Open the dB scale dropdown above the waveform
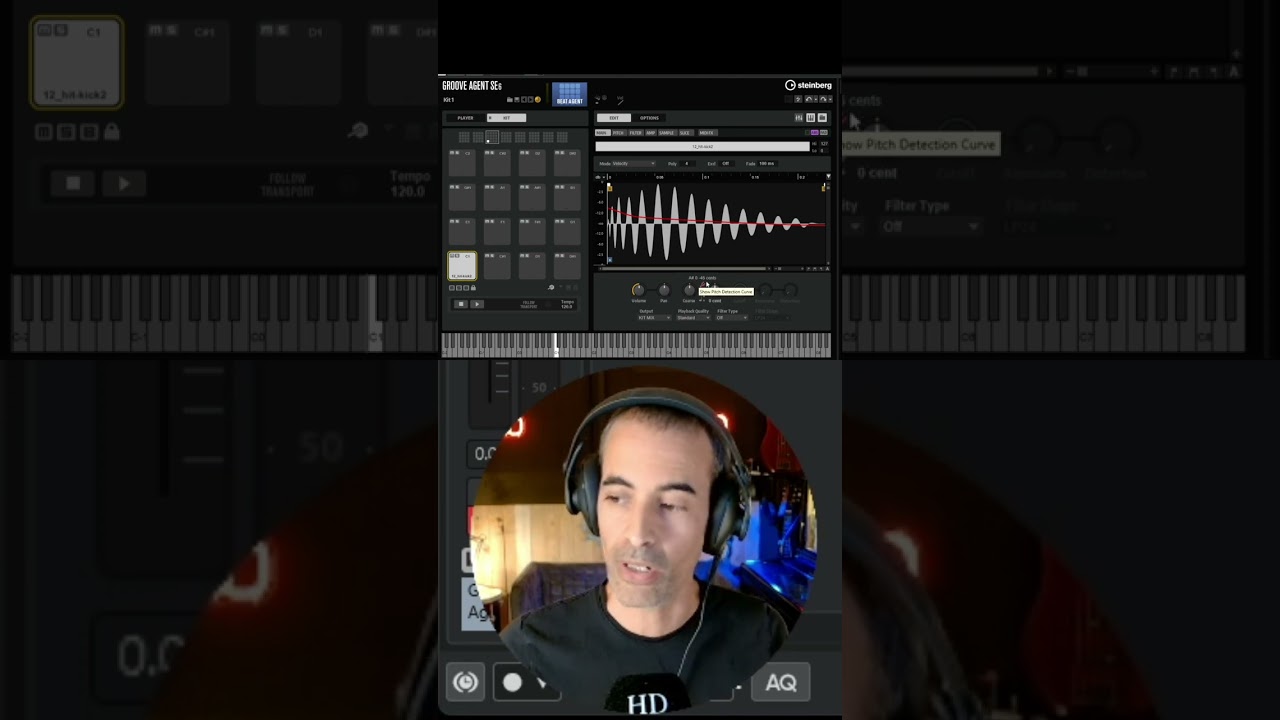1280x720 pixels. tap(600, 177)
